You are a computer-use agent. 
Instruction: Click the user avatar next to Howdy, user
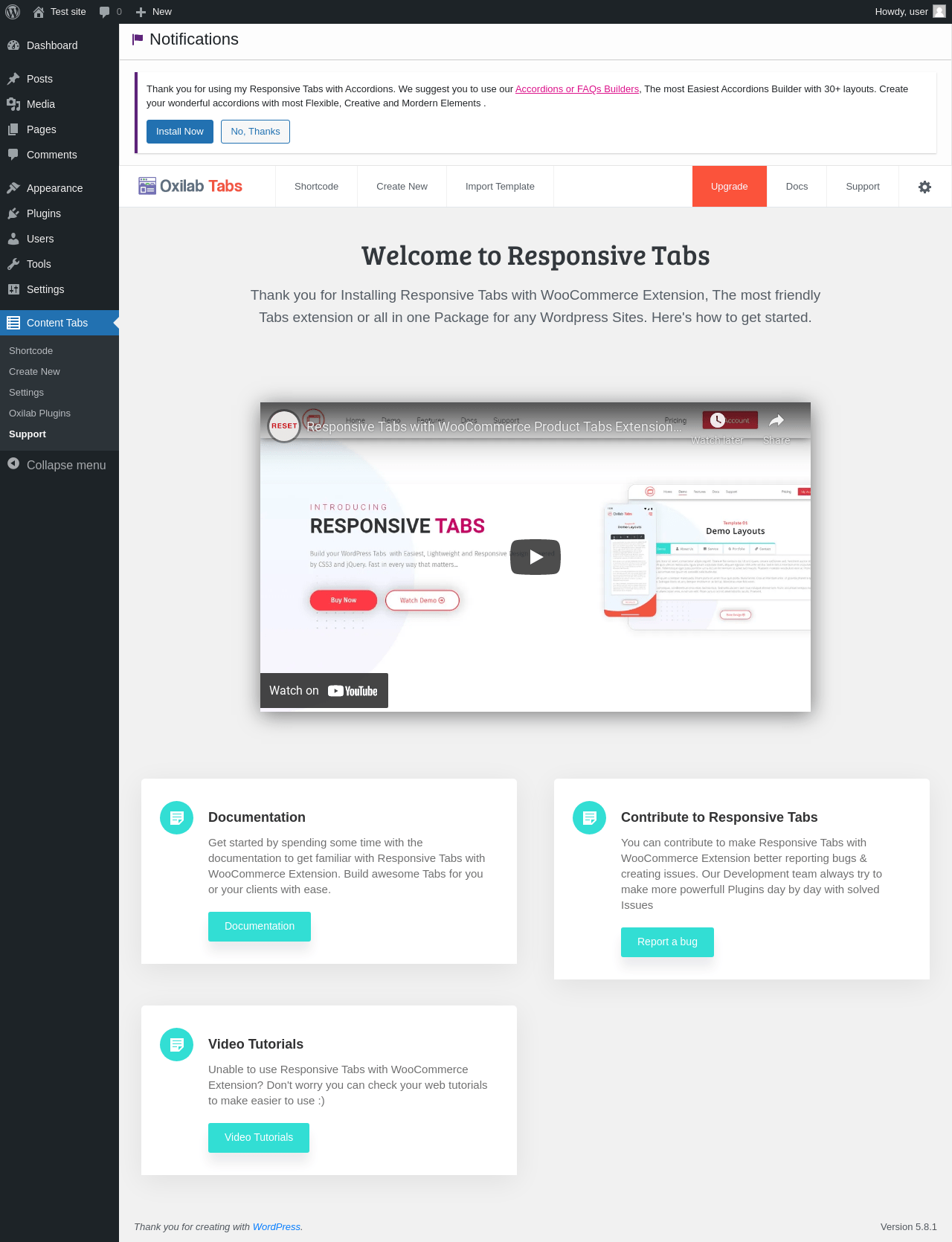pyautogui.click(x=939, y=12)
